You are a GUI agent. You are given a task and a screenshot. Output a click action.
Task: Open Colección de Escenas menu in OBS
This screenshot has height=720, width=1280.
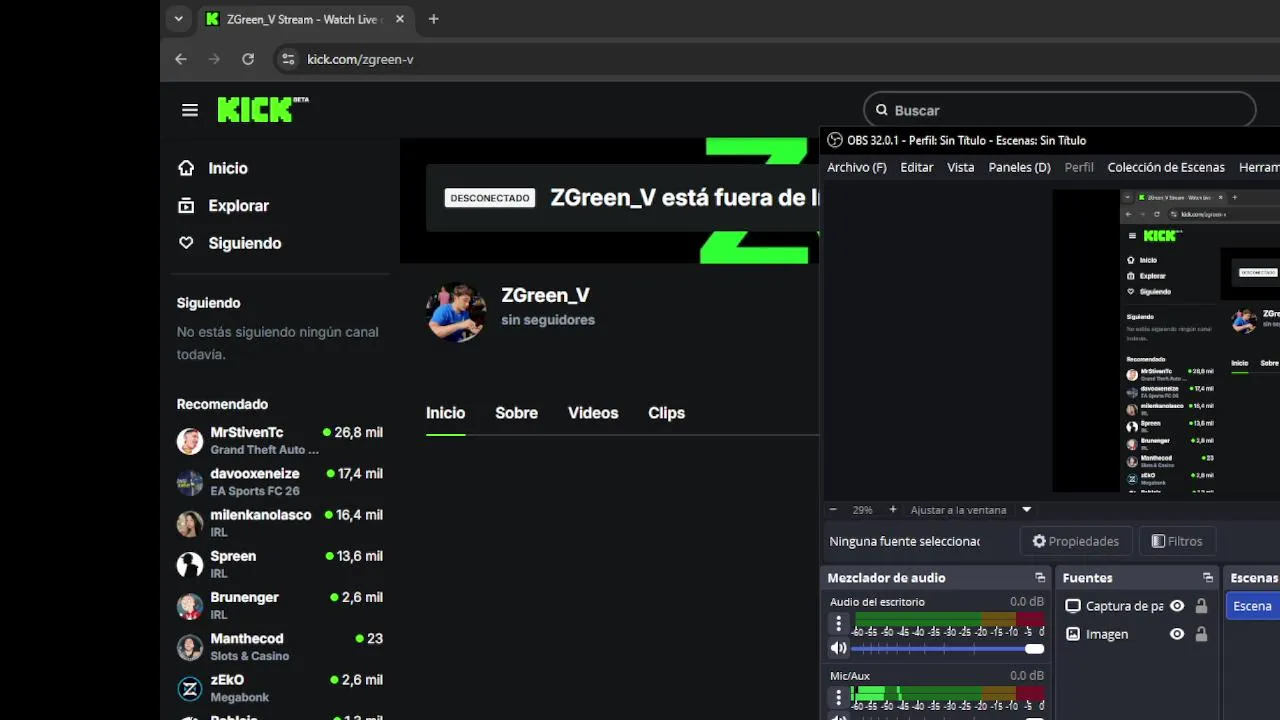click(1166, 167)
